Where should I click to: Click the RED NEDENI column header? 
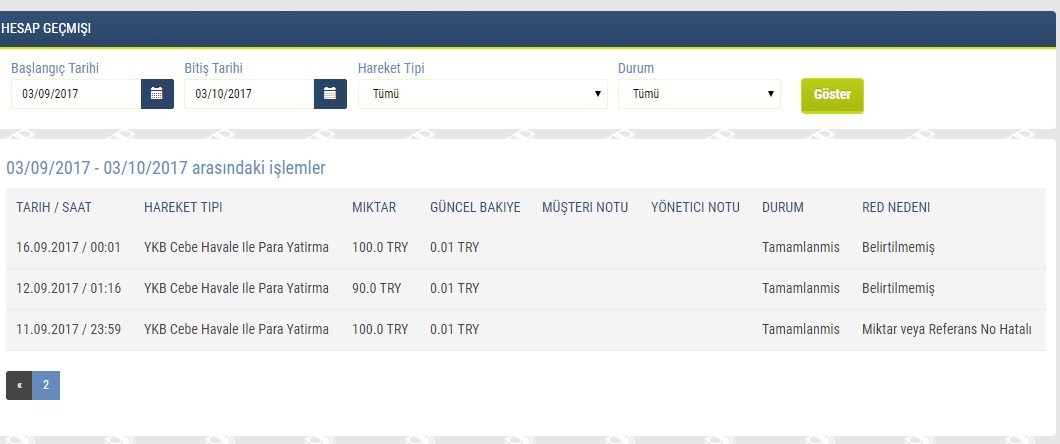pyautogui.click(x=896, y=207)
